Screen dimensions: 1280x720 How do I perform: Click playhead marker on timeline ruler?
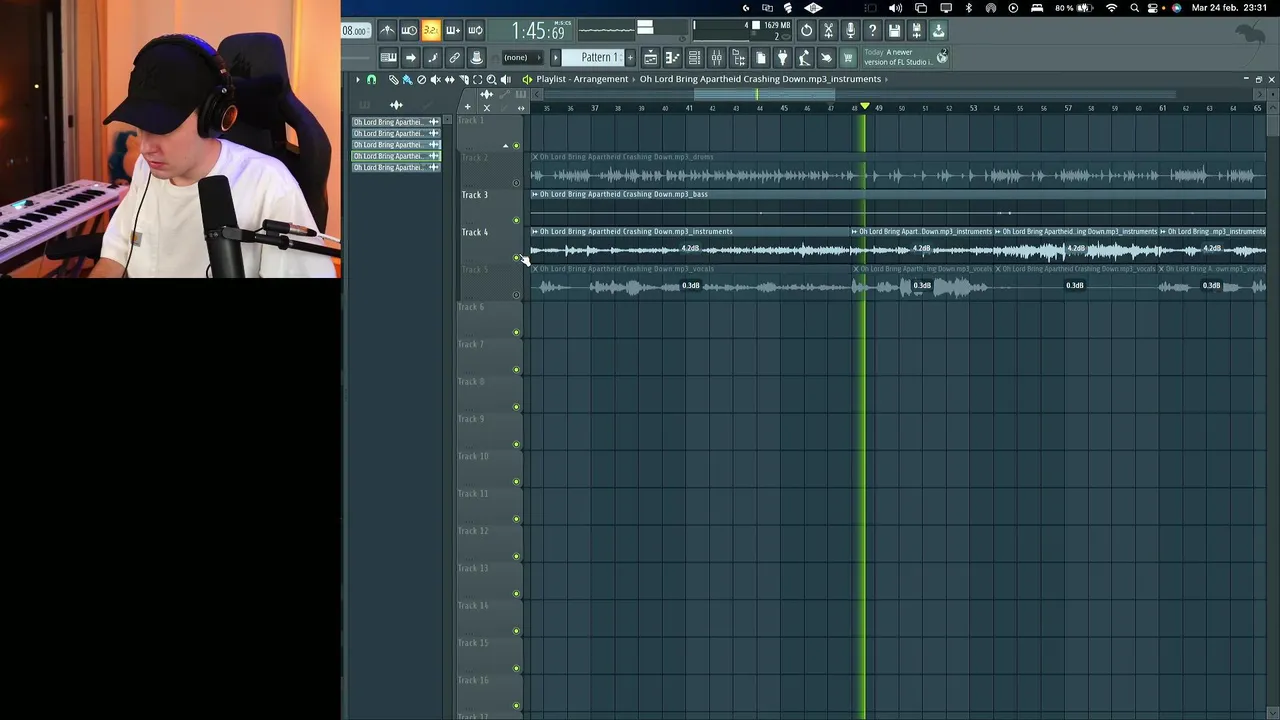click(865, 107)
